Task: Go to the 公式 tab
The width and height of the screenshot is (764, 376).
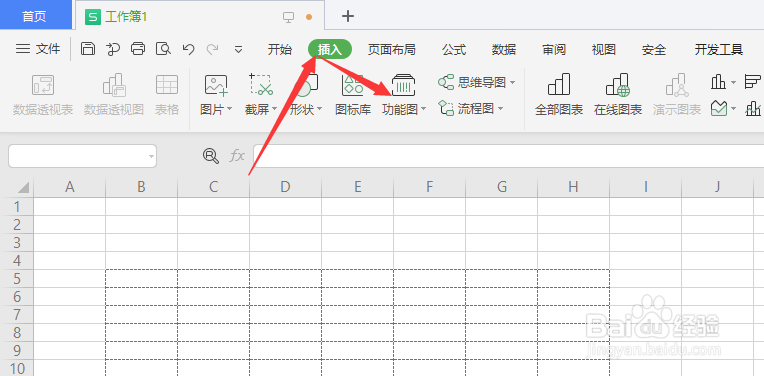Action: click(454, 49)
